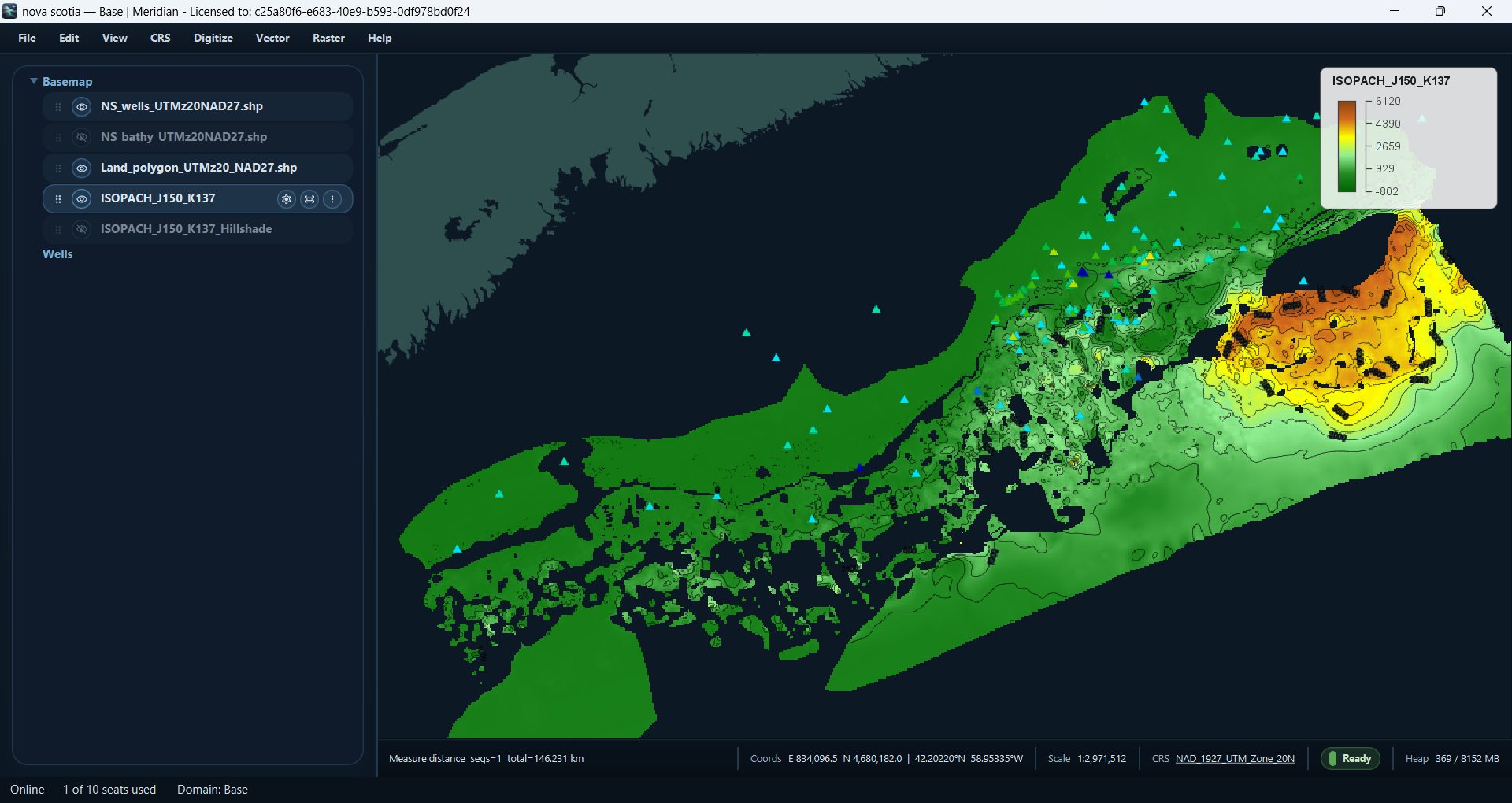Click the Meridian app icon in title bar
The image size is (1512, 803).
(9, 11)
